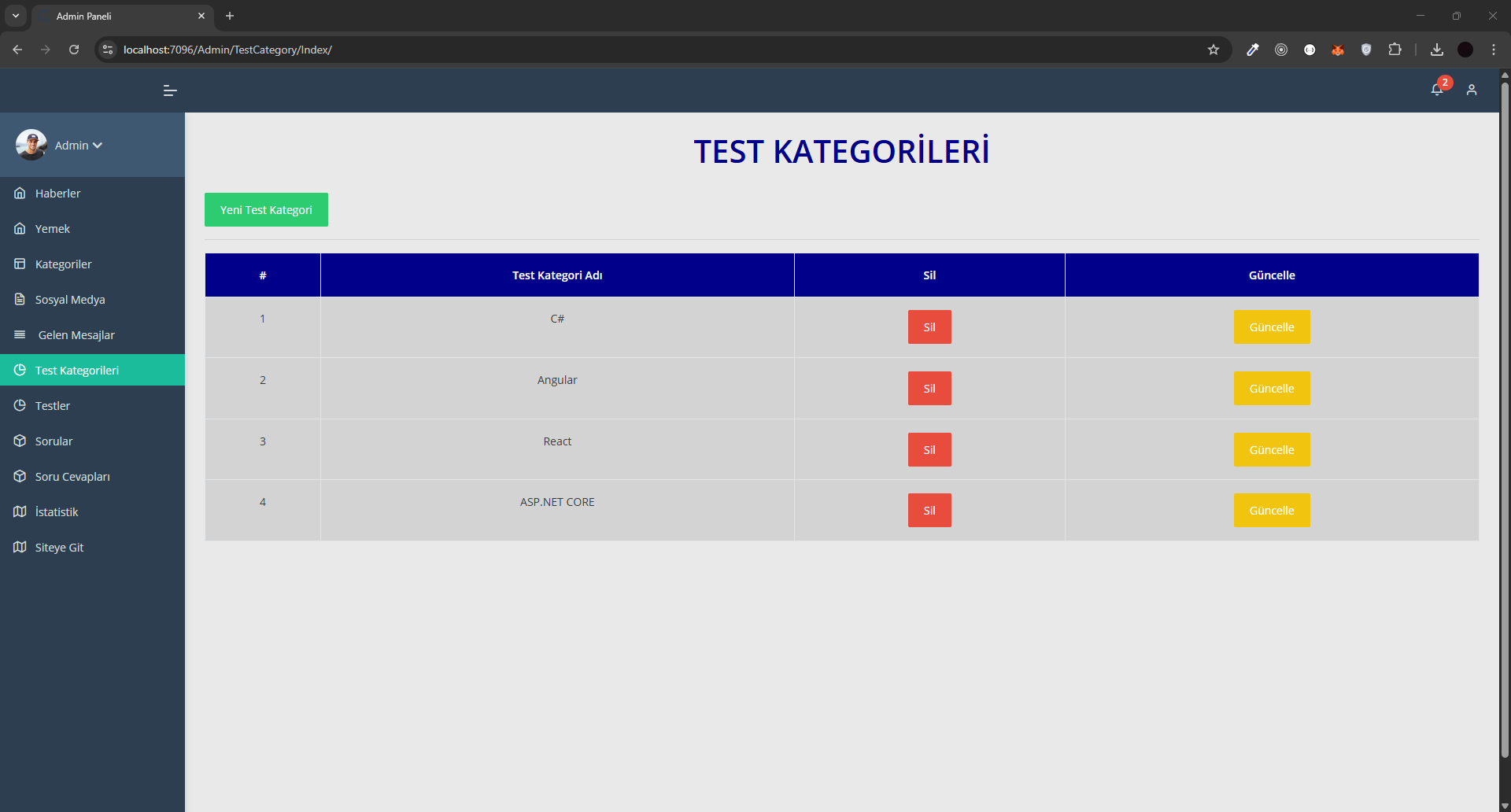Go to Testler in sidebar
Image resolution: width=1511 pixels, height=812 pixels.
pyautogui.click(x=53, y=406)
